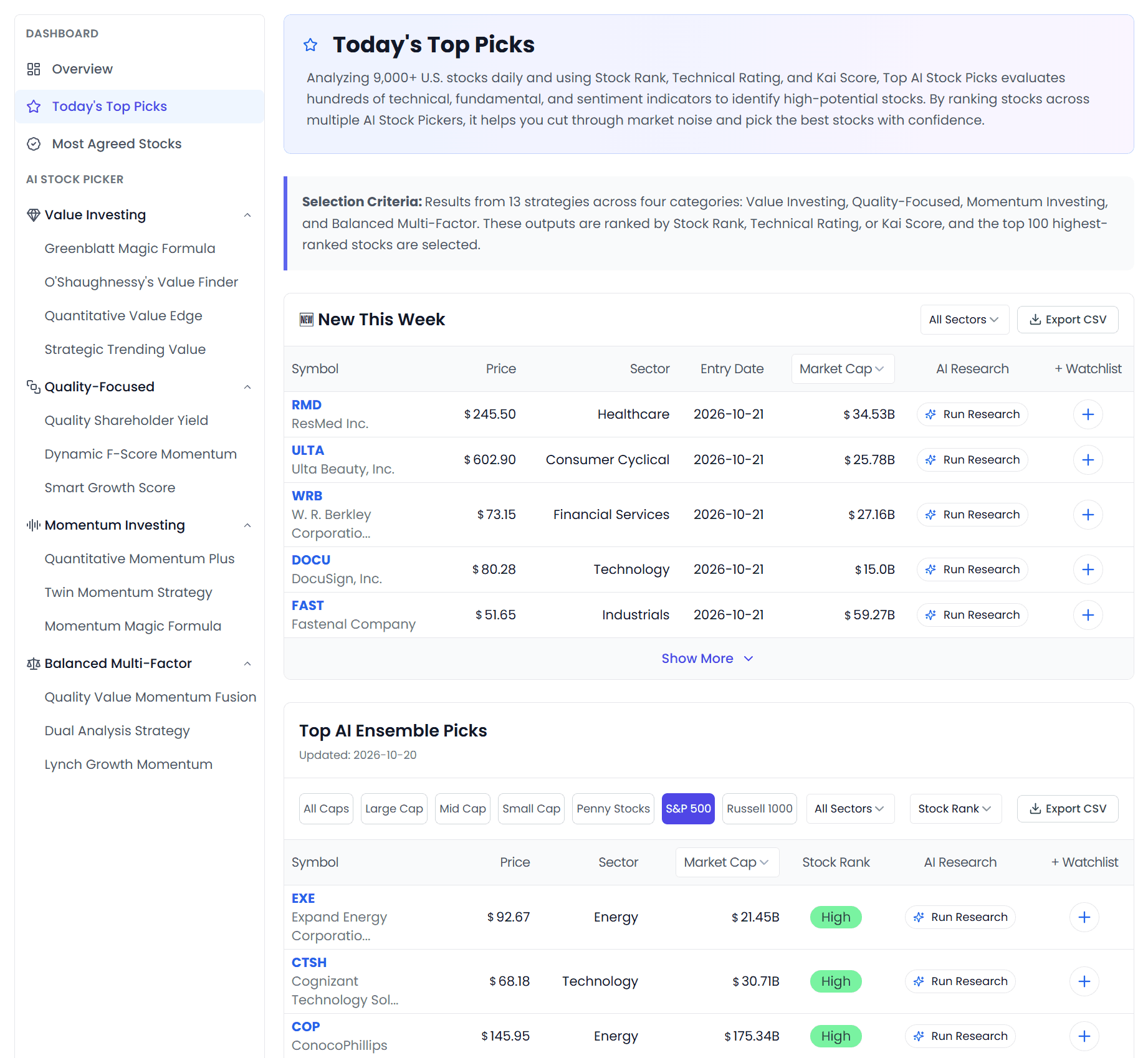
Task: Collapse the Momentum Investing section
Action: 247,525
